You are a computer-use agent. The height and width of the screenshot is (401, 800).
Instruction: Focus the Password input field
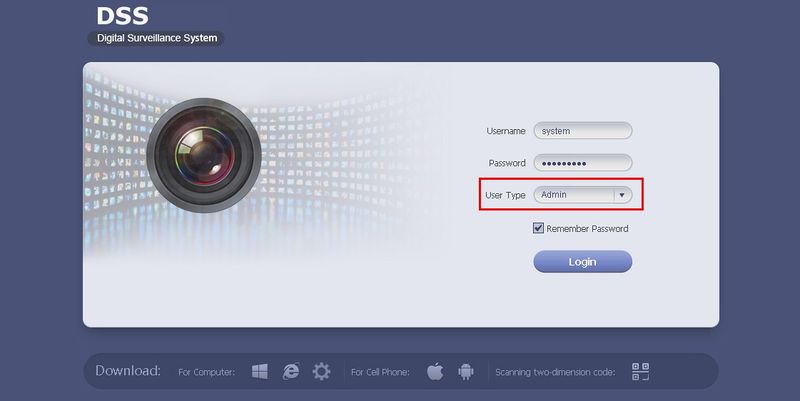click(583, 163)
